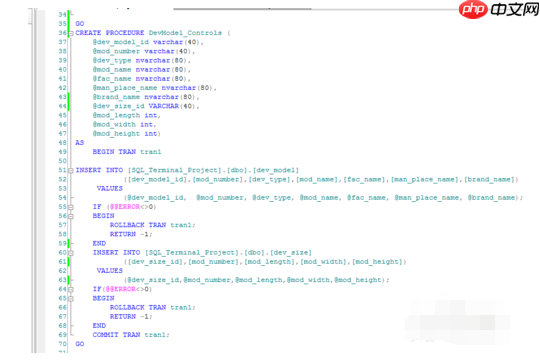The height and width of the screenshot is (364, 540).
Task: Click the DevModel_Controls procedure name
Action: click(185, 33)
